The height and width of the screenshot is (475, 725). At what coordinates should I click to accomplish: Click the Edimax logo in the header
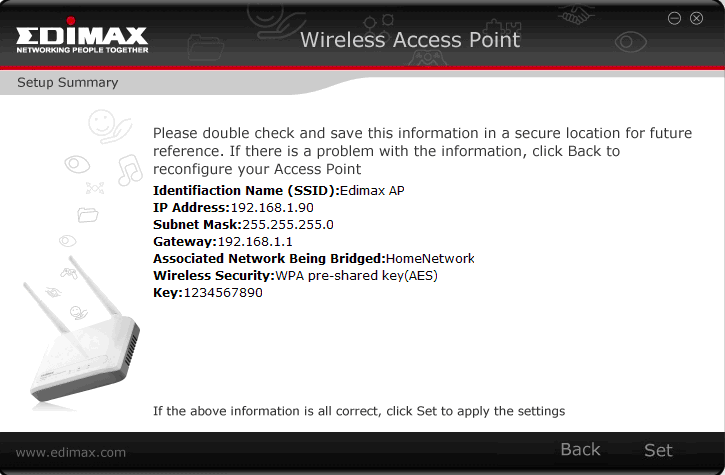(x=82, y=35)
